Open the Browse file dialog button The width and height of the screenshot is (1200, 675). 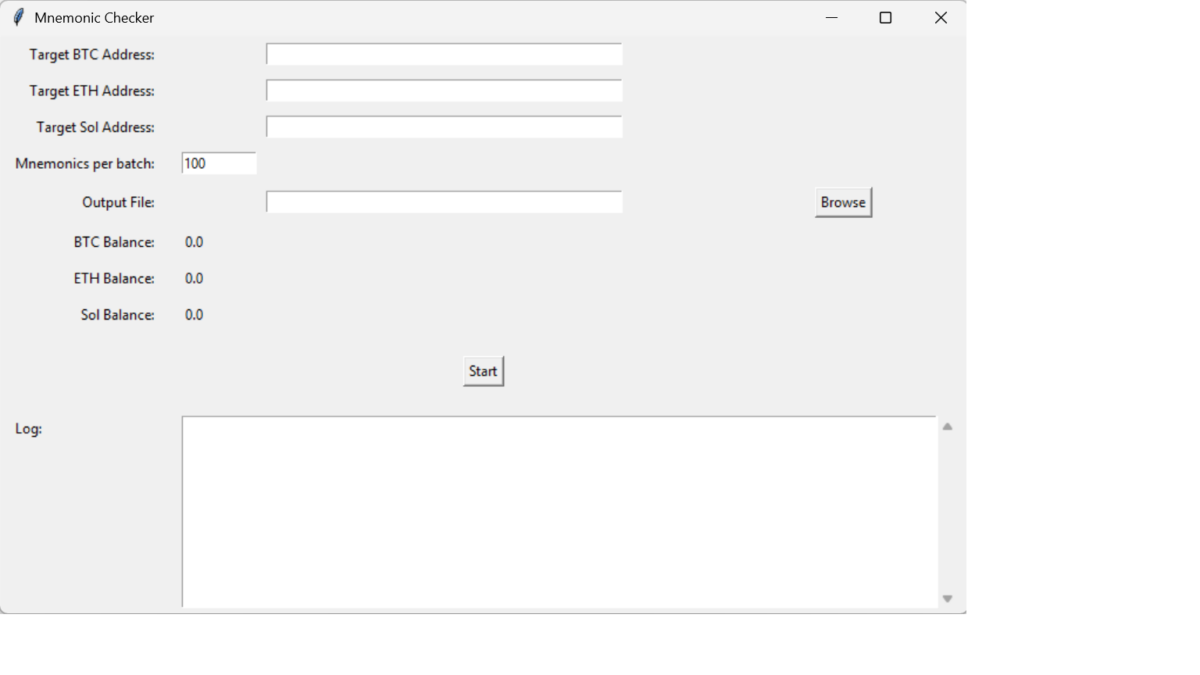[x=843, y=202]
